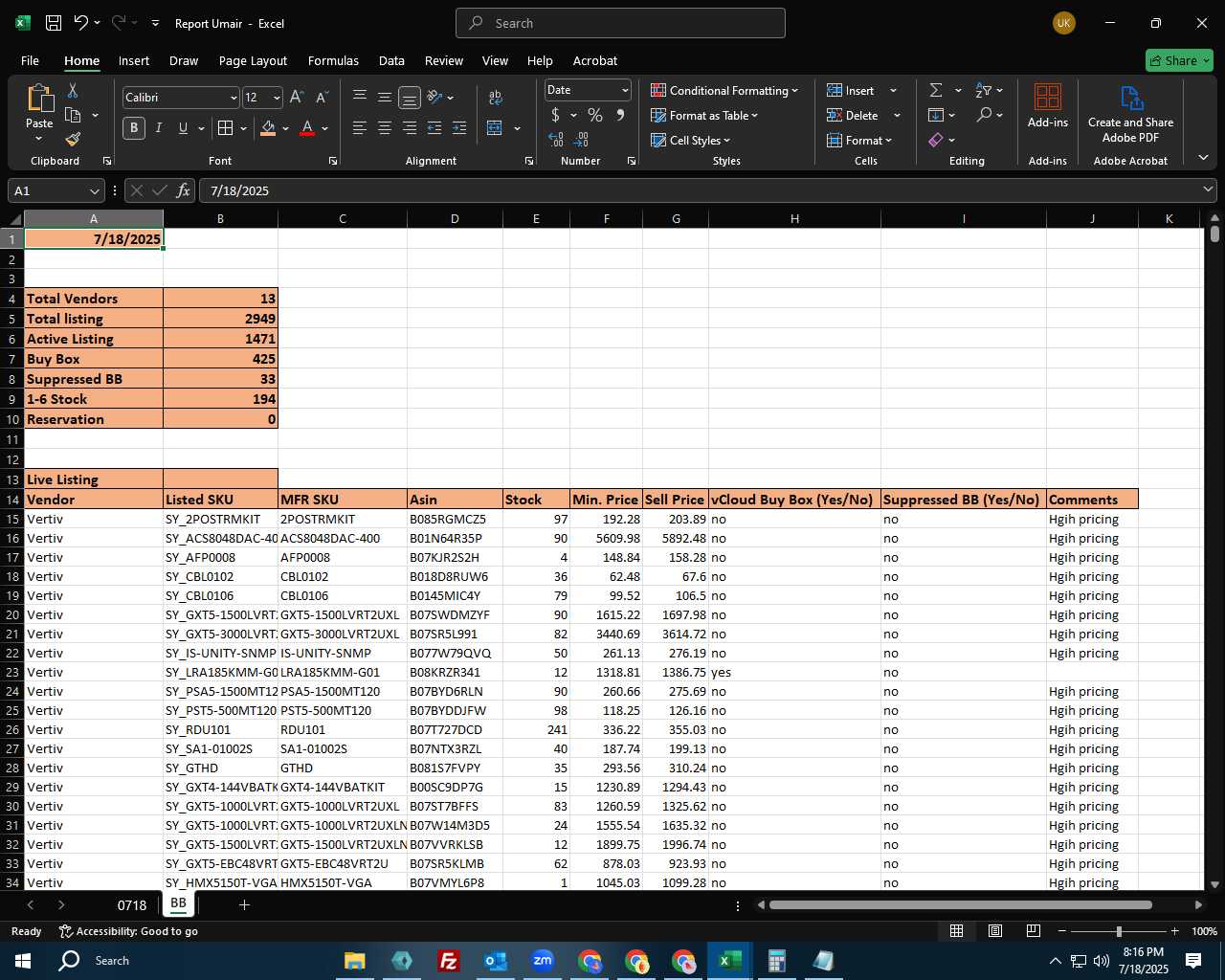Open the font name dropdown Calibri
The width and height of the screenshot is (1225, 980).
coord(233,98)
